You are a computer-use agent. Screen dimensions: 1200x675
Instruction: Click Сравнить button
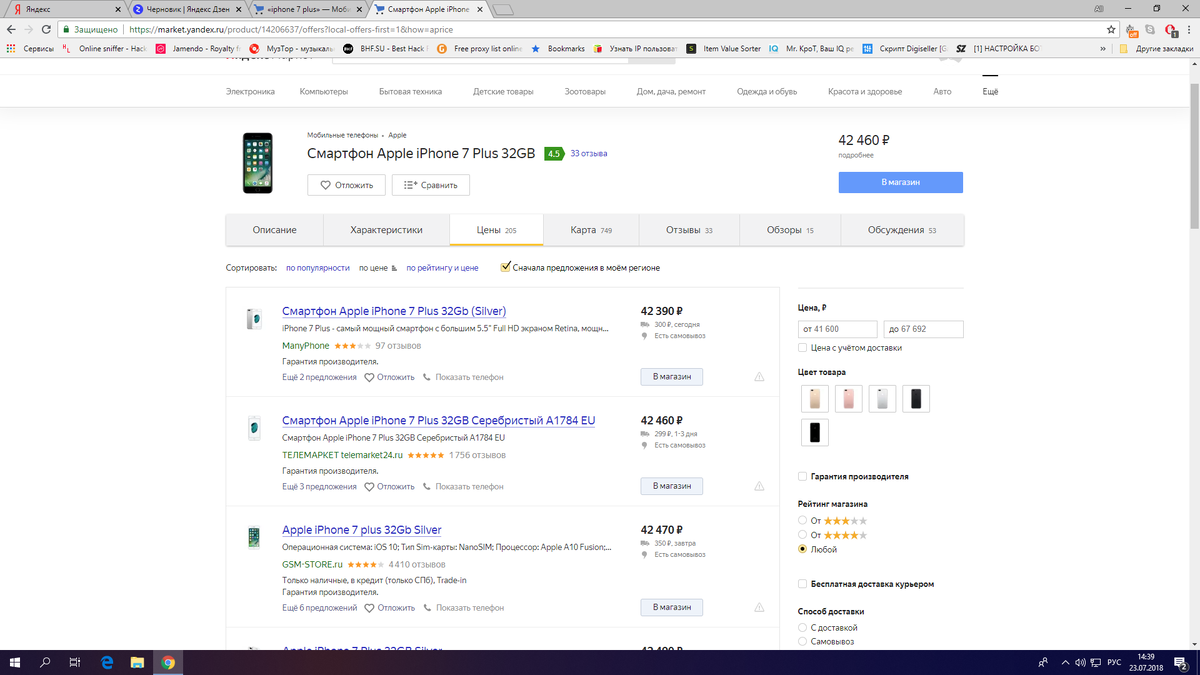(x=430, y=185)
